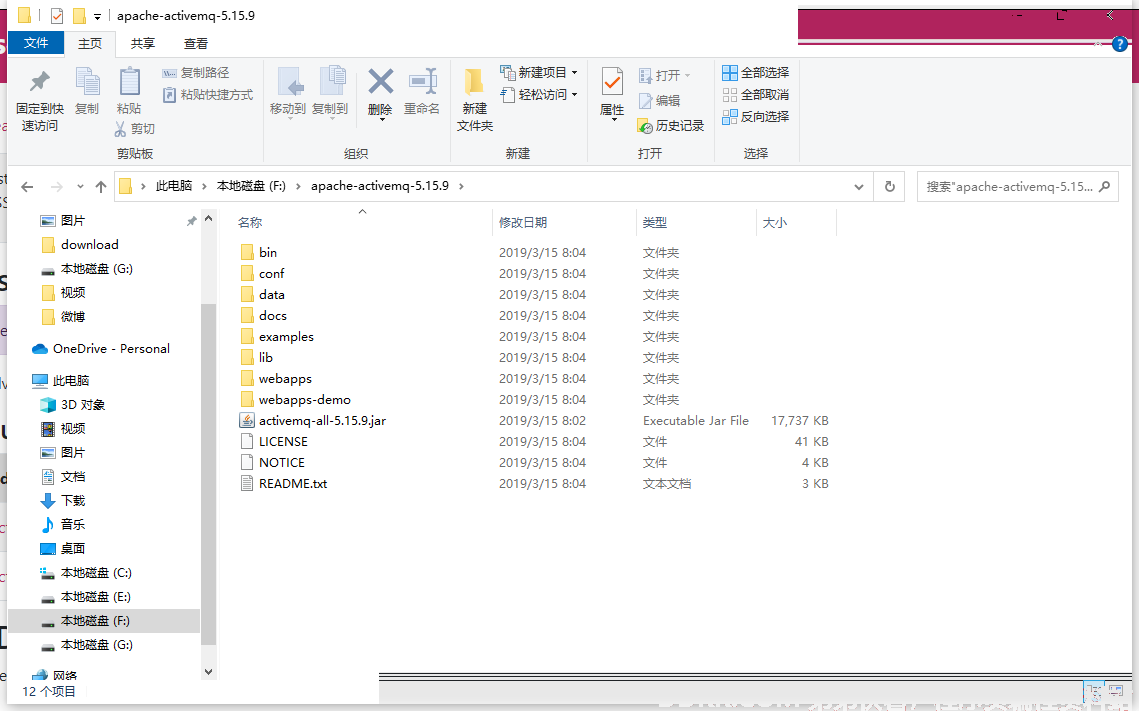This screenshot has height=711, width=1139.
Task: Switch to Share (共享) tab
Action: [142, 44]
